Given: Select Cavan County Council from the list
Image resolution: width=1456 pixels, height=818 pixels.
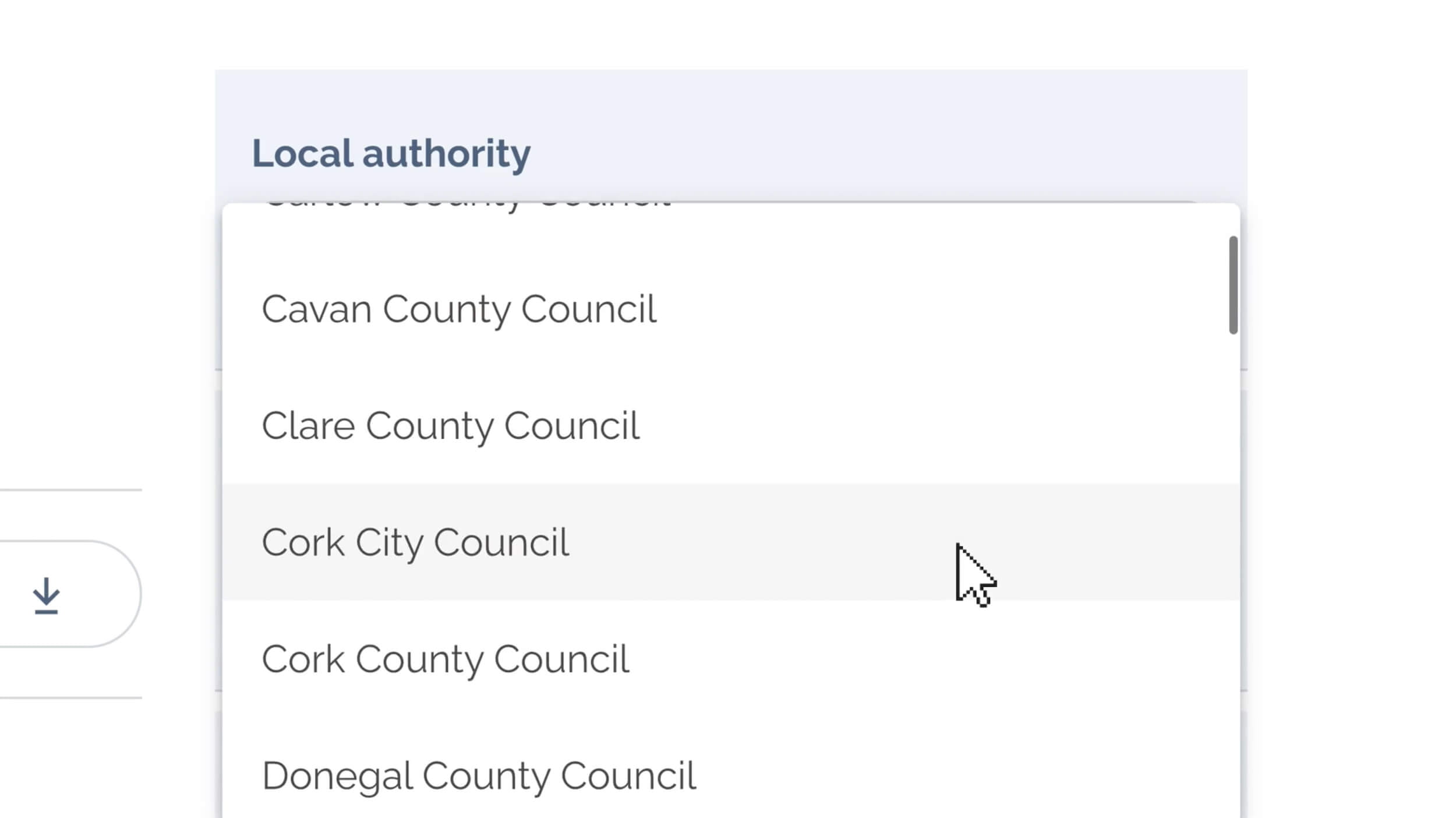Looking at the screenshot, I should tap(459, 309).
